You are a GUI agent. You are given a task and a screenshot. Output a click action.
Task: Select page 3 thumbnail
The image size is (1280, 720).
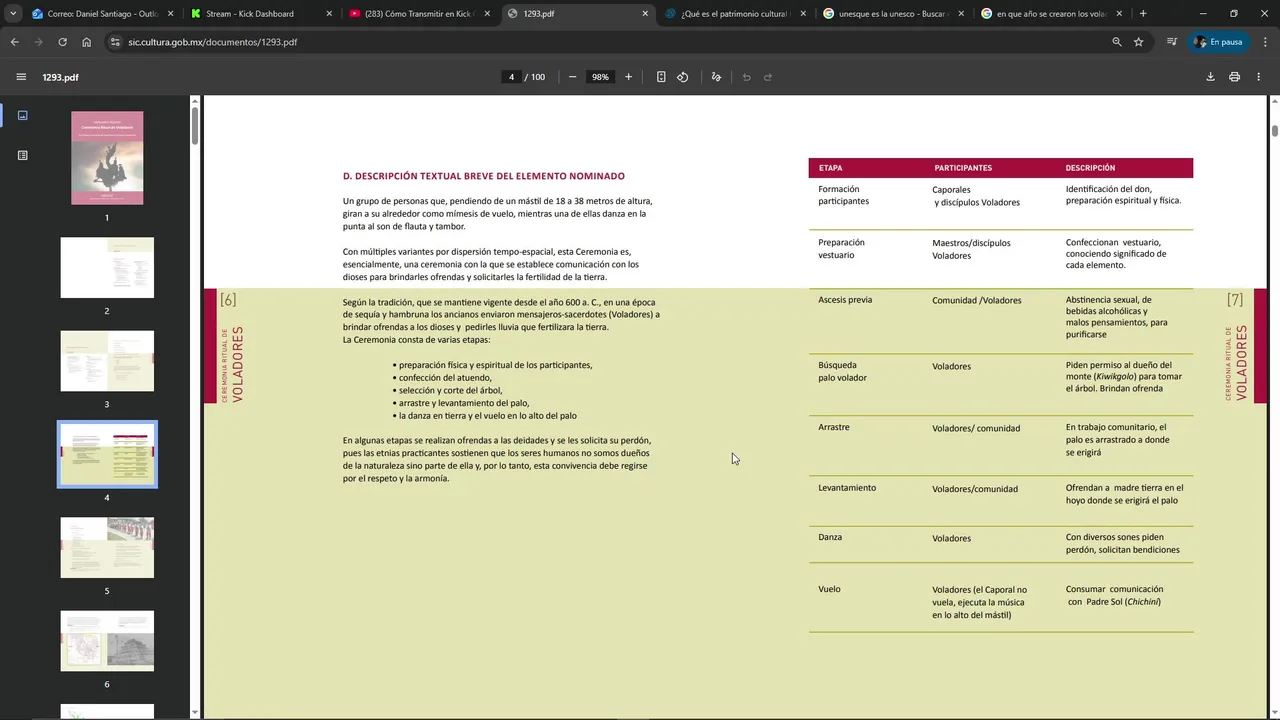pos(107,361)
